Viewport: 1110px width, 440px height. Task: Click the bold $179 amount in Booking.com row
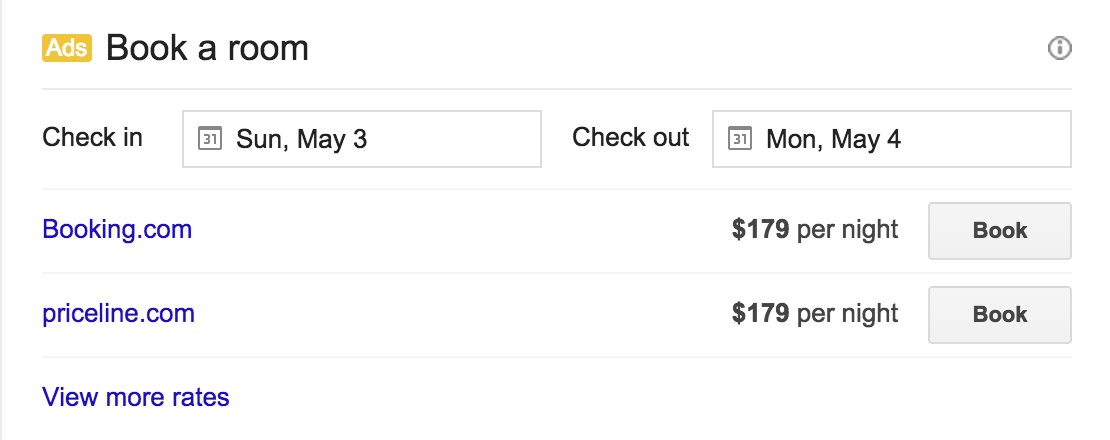760,229
